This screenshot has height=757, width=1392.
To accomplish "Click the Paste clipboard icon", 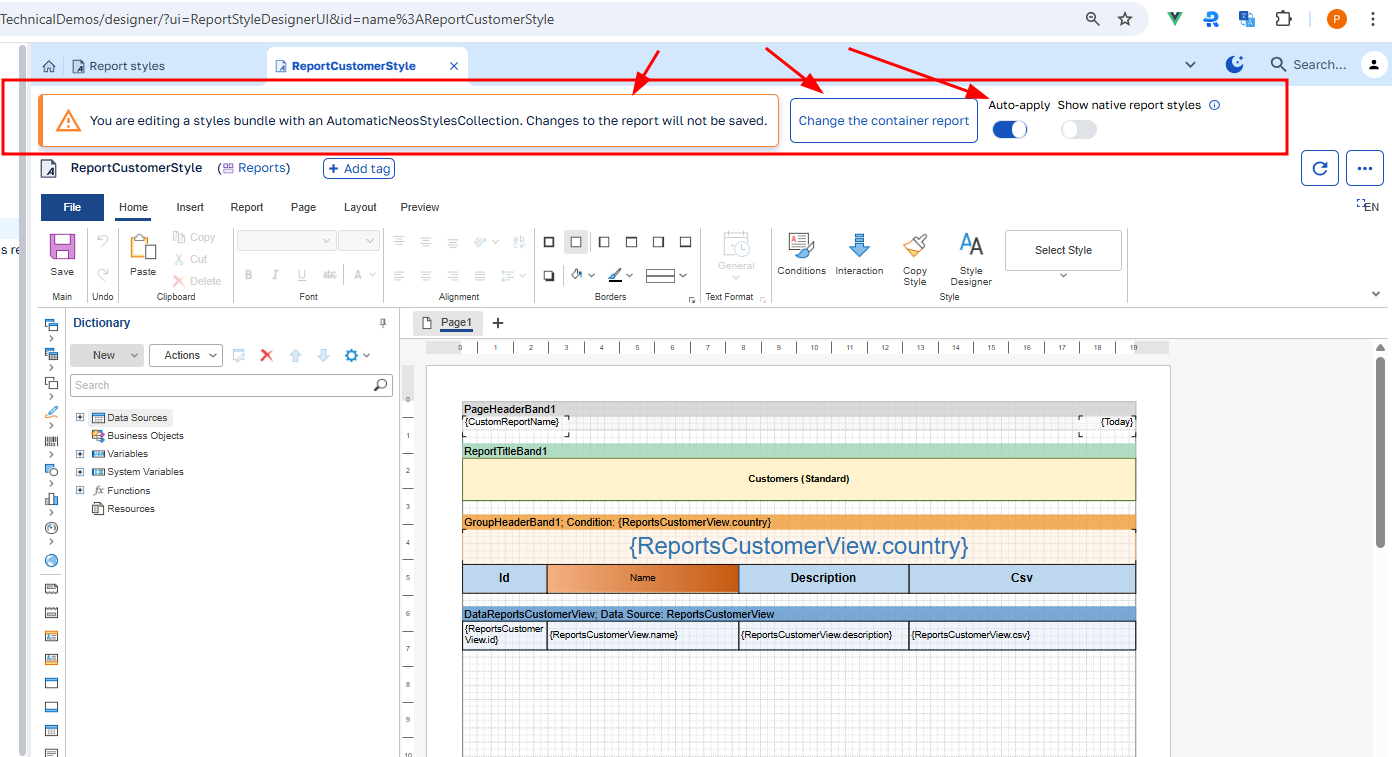I will click(143, 246).
